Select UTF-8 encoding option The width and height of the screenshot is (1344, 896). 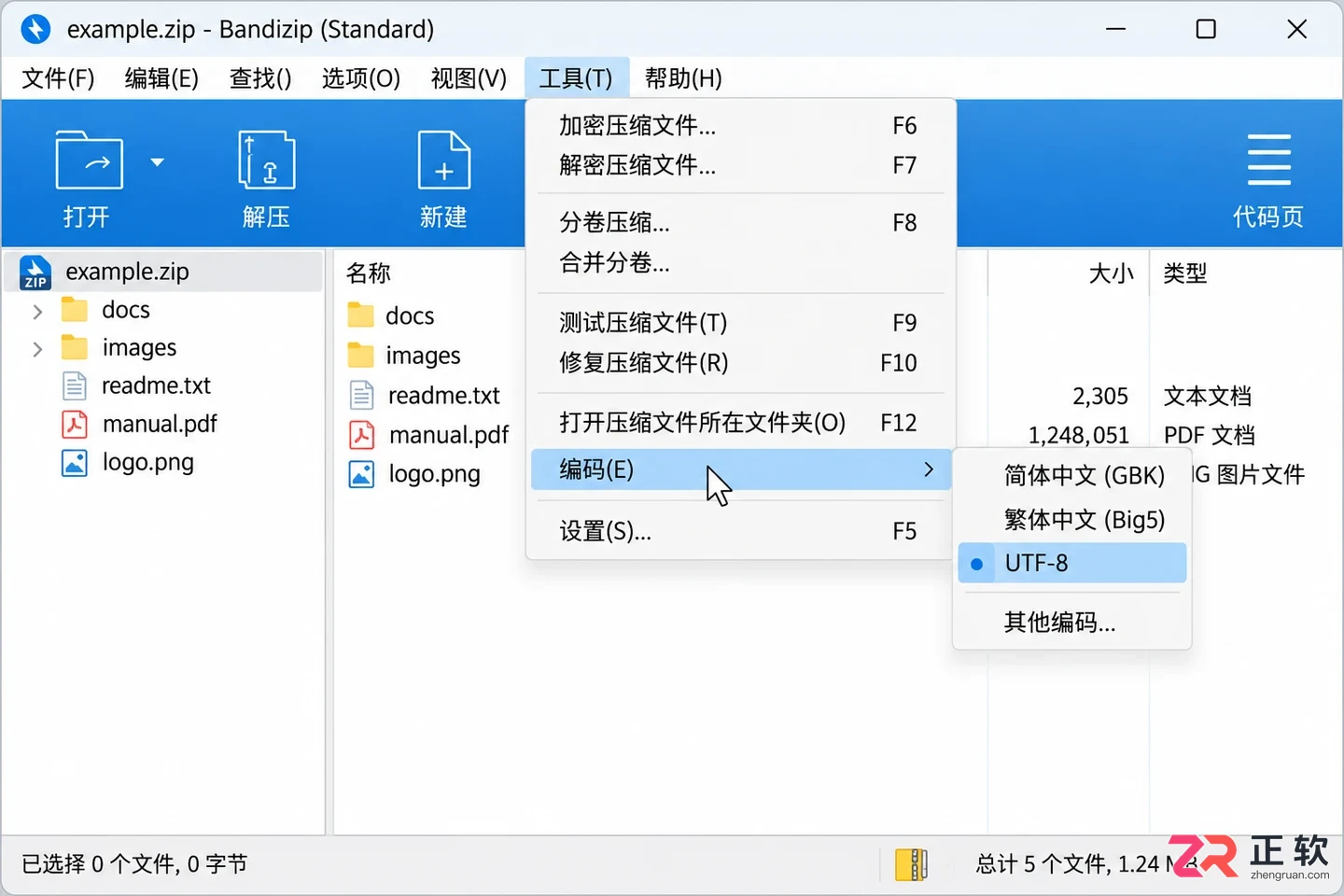[x=1072, y=564]
